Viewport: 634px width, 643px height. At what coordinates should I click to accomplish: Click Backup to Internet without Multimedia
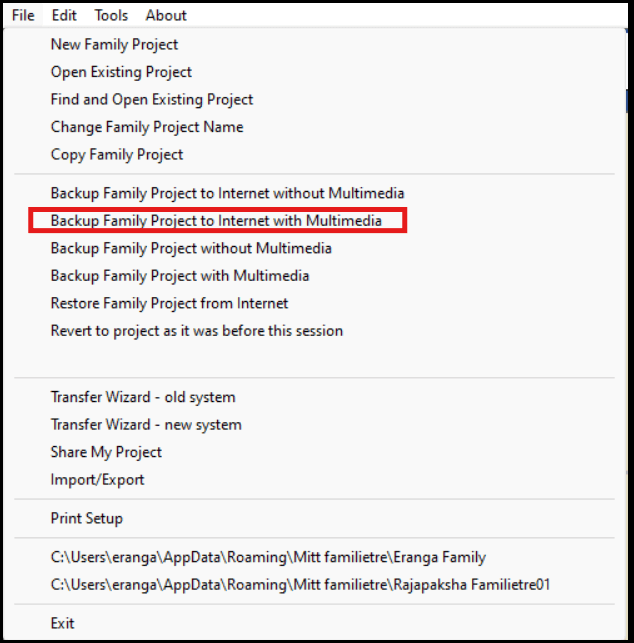[x=227, y=193]
